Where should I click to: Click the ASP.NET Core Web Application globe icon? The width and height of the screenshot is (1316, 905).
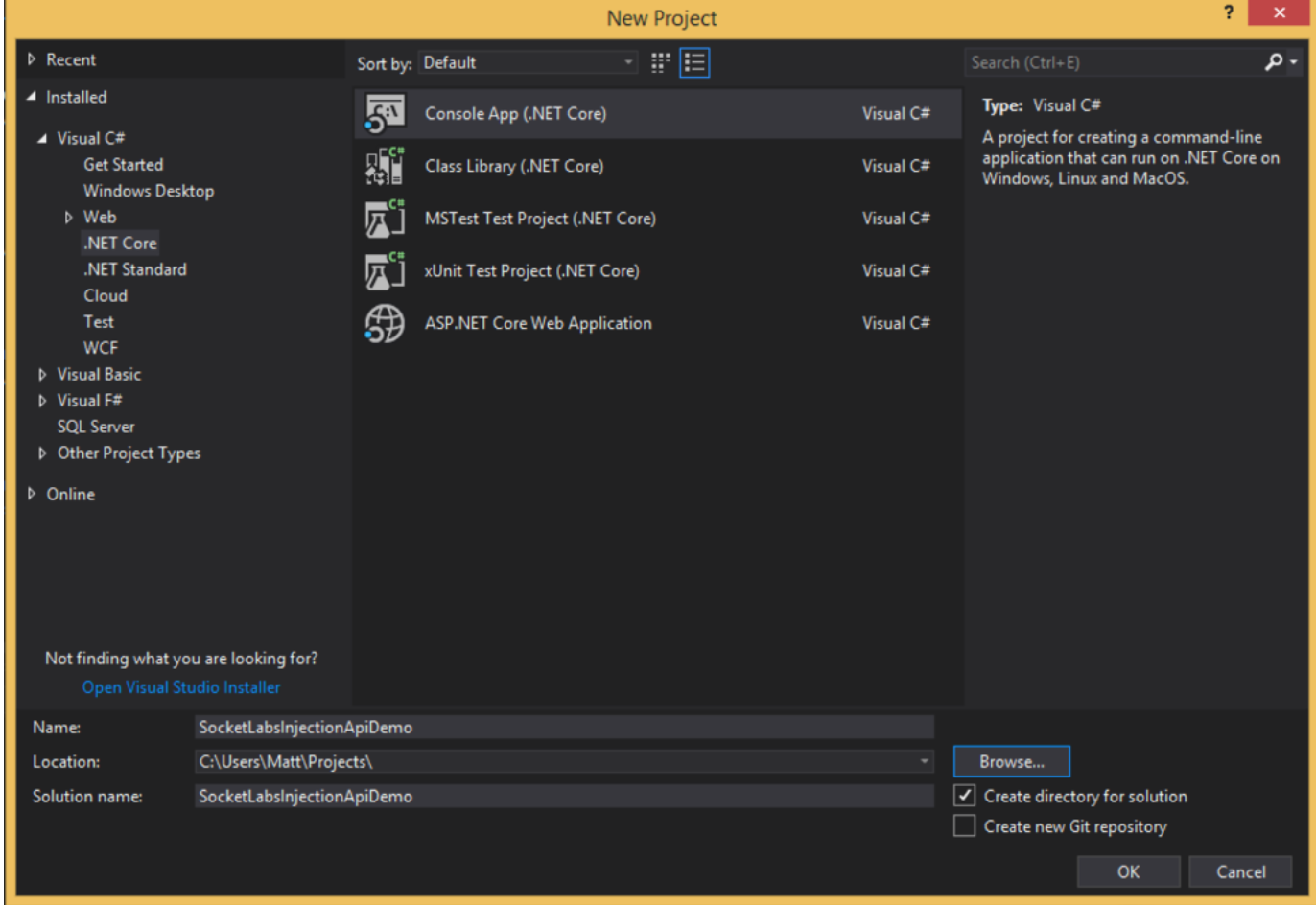tap(385, 324)
